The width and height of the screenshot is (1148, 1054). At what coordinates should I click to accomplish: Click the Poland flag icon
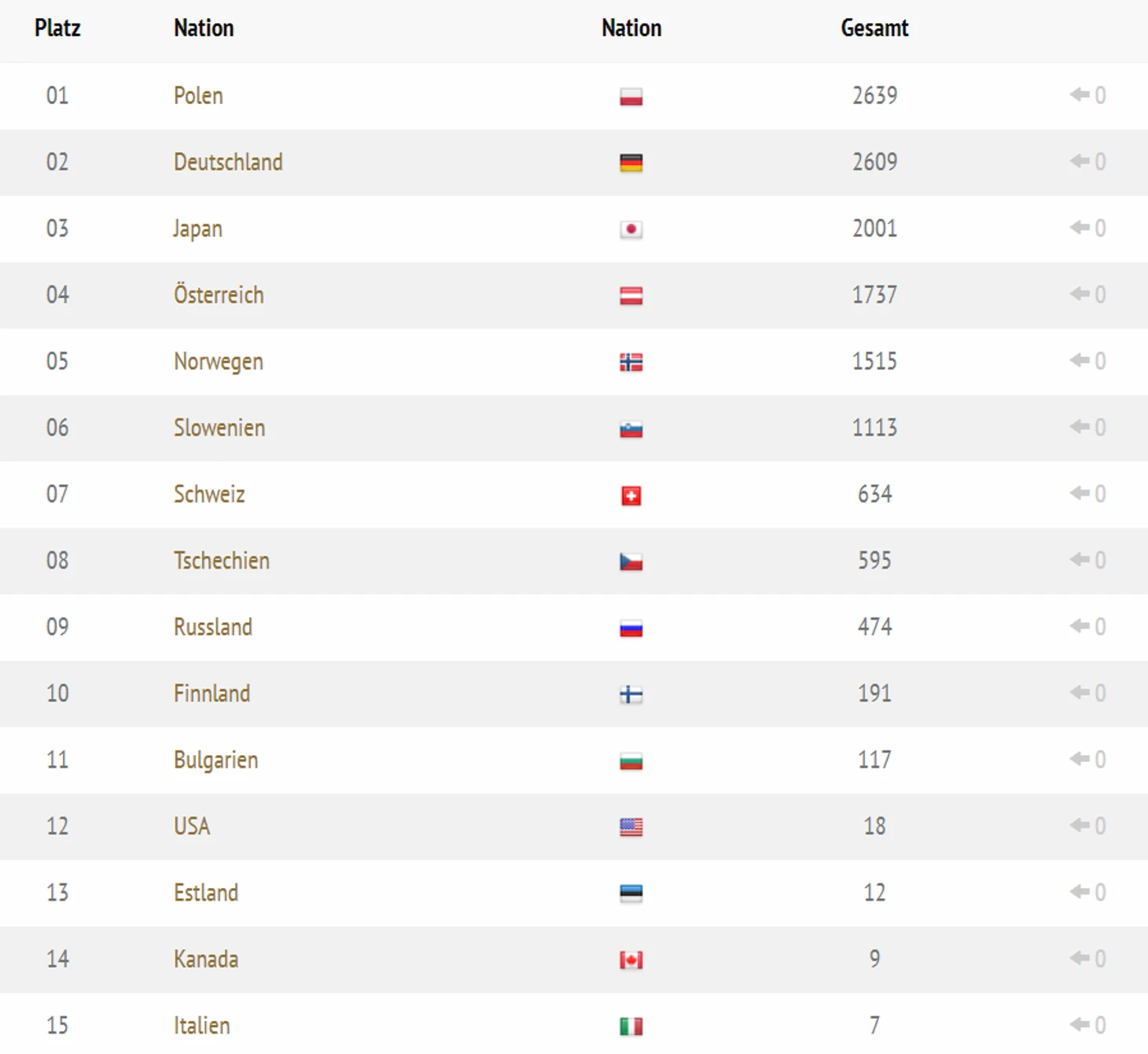[x=631, y=97]
